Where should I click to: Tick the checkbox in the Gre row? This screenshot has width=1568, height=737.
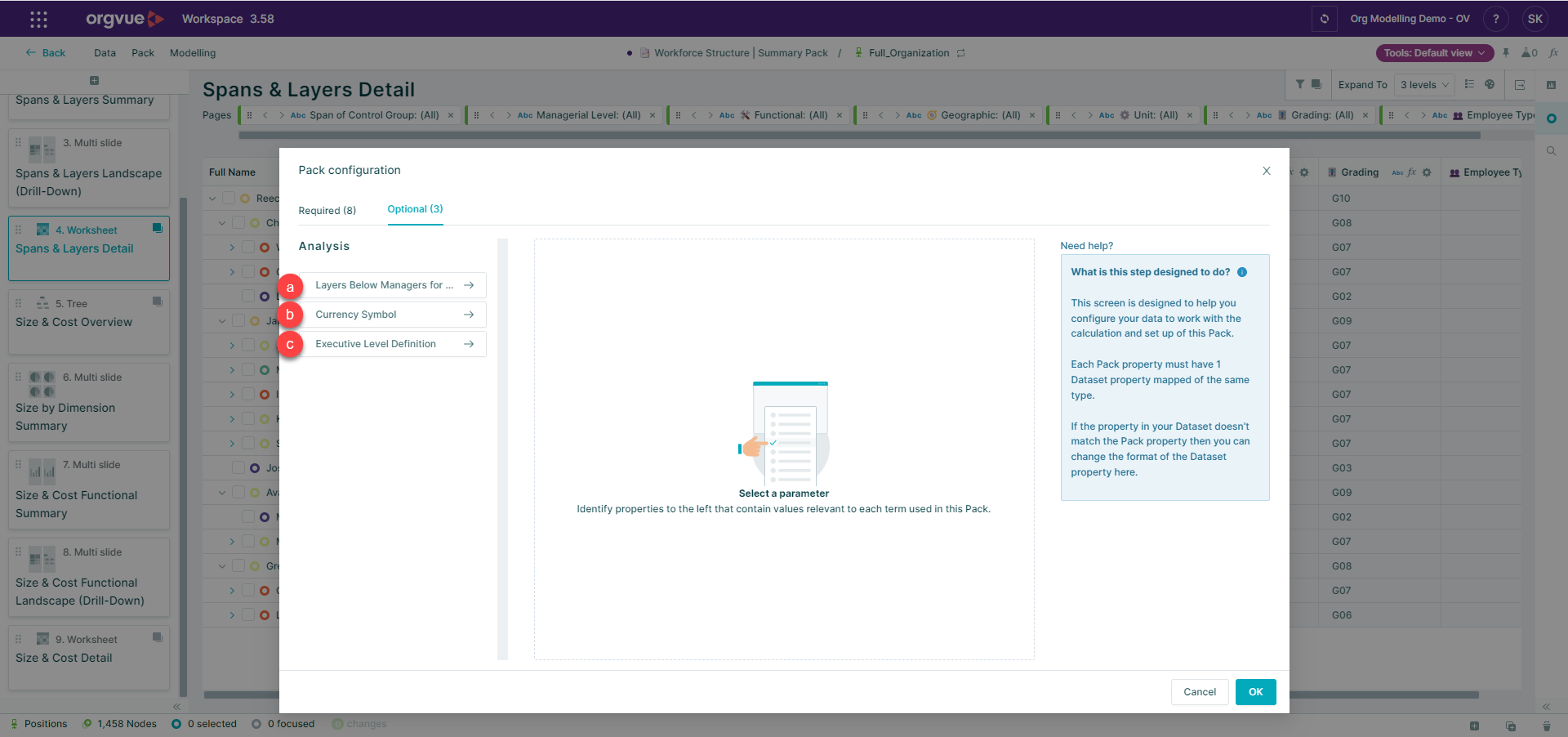coord(238,566)
